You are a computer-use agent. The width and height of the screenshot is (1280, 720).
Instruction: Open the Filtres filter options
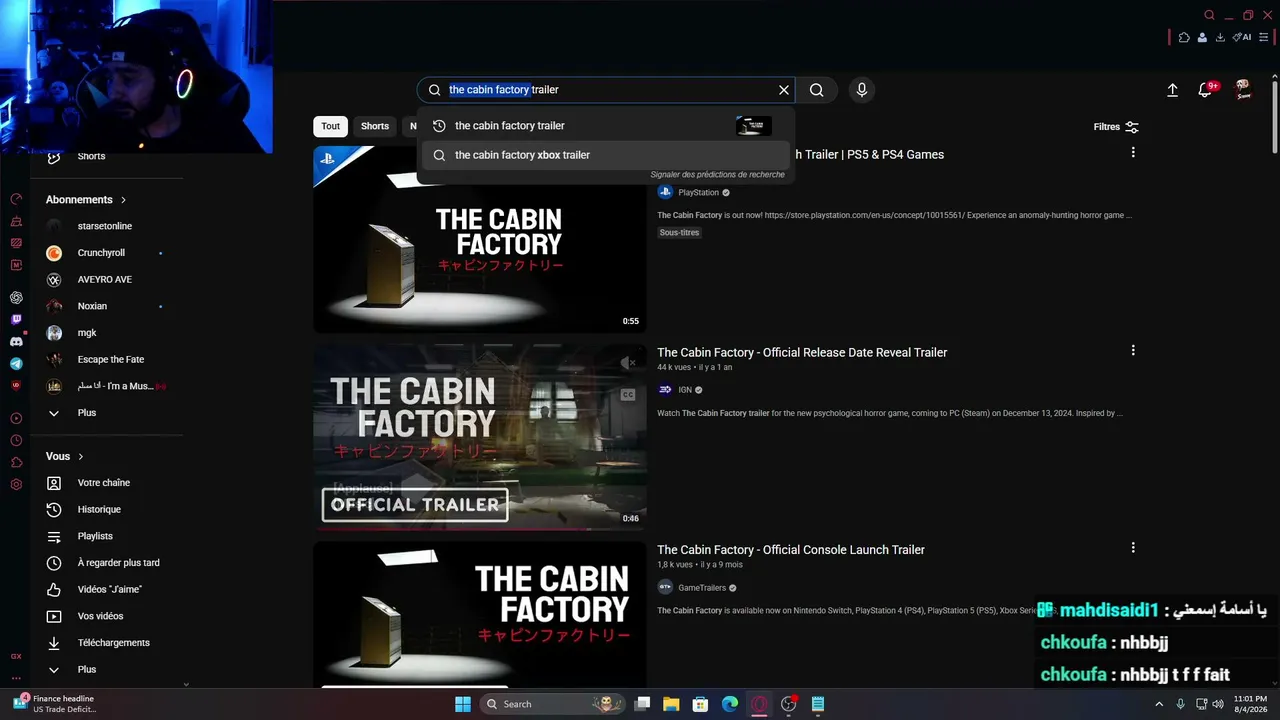(x=1116, y=127)
